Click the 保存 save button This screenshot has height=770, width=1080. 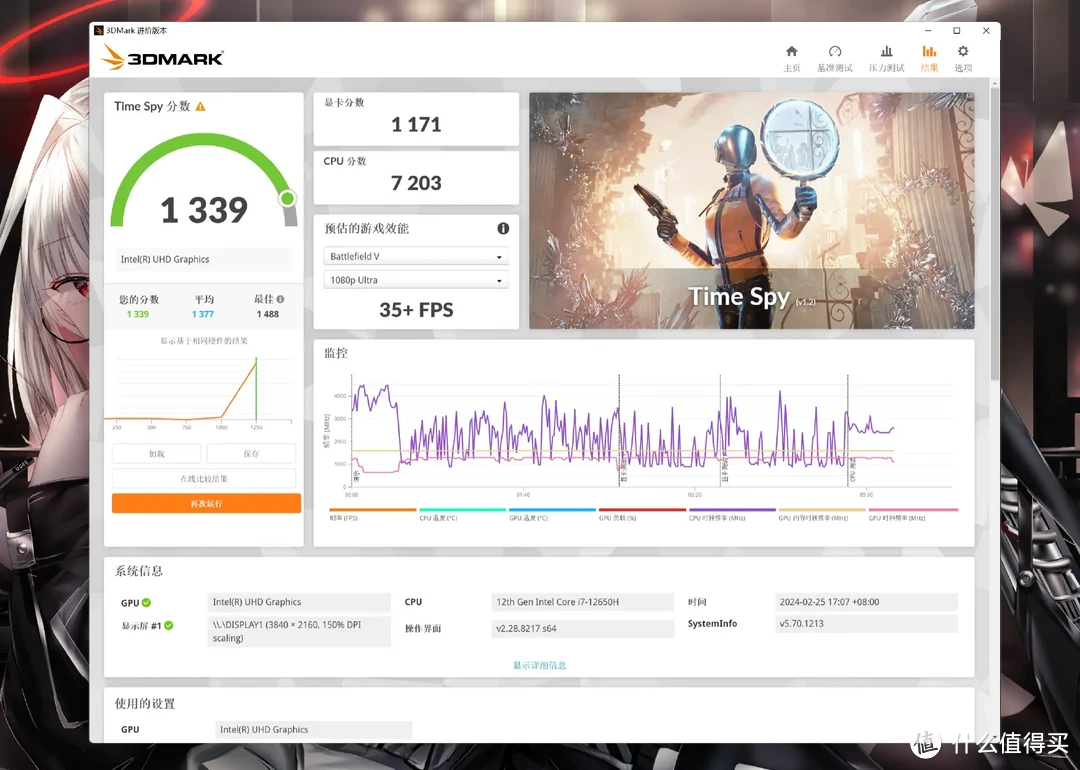pos(251,454)
